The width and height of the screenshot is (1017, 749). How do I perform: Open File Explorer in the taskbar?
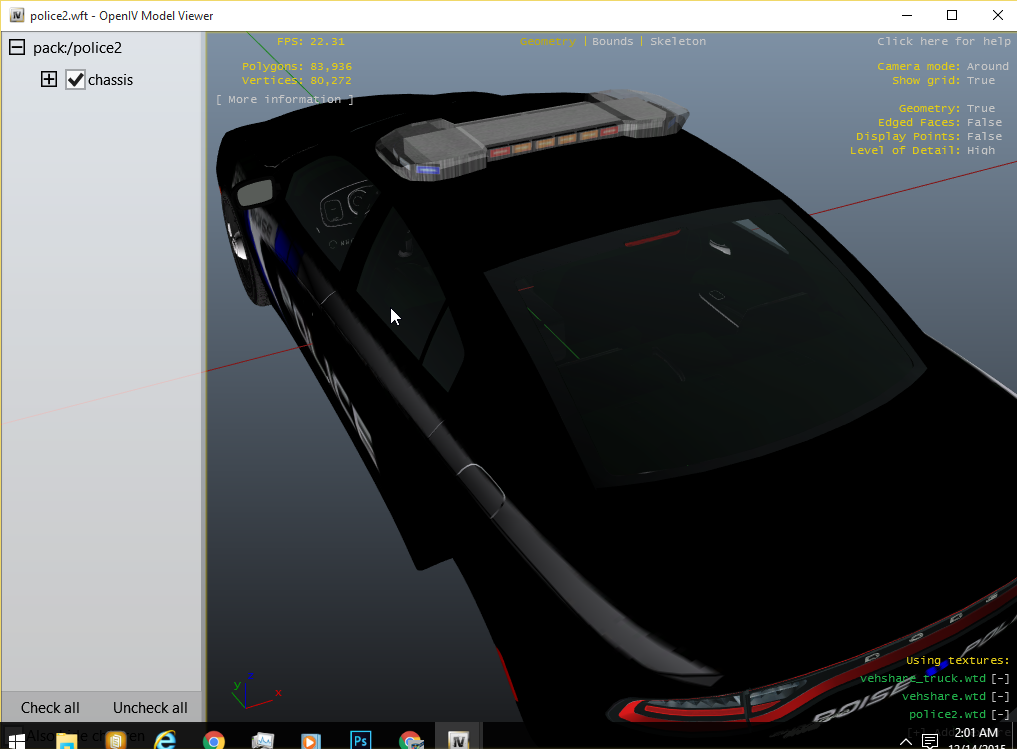[x=67, y=740]
